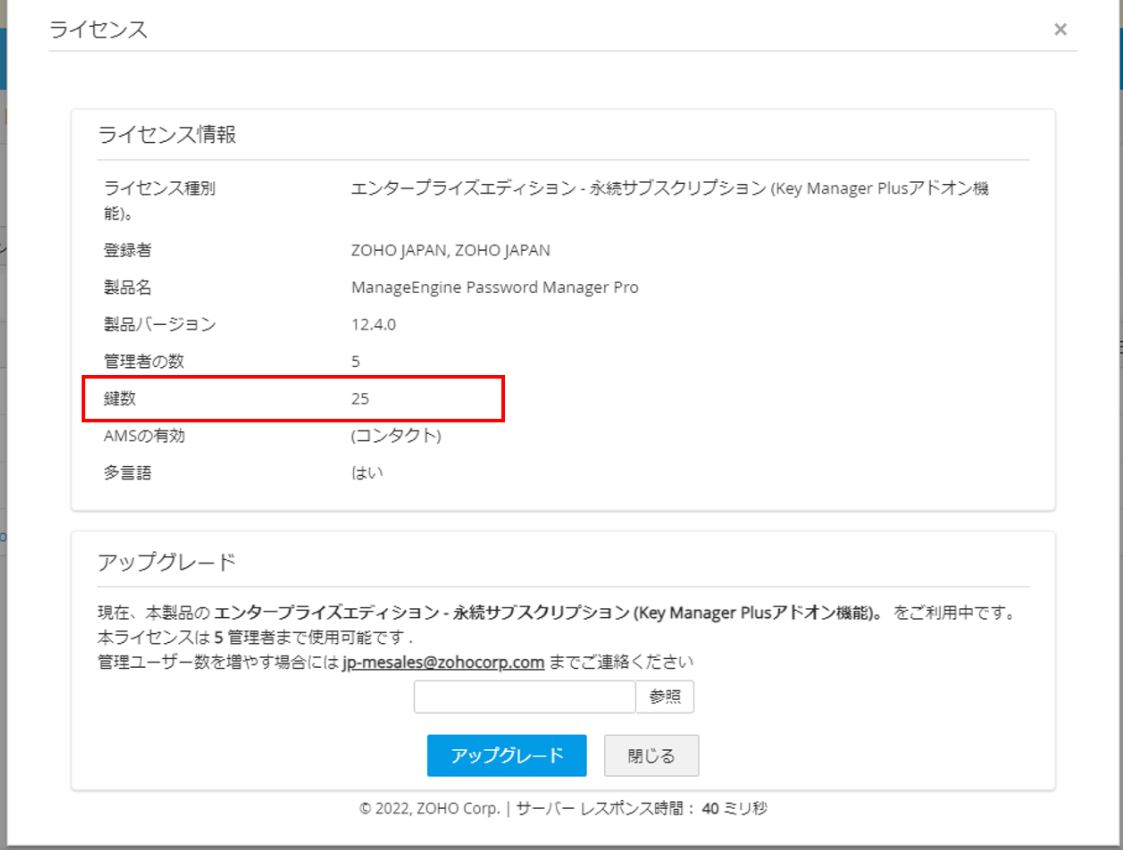The image size is (1123, 850).
Task: Click the ZOHO JAPAN, ZOHO JAPAN registrant value
Action: point(450,250)
